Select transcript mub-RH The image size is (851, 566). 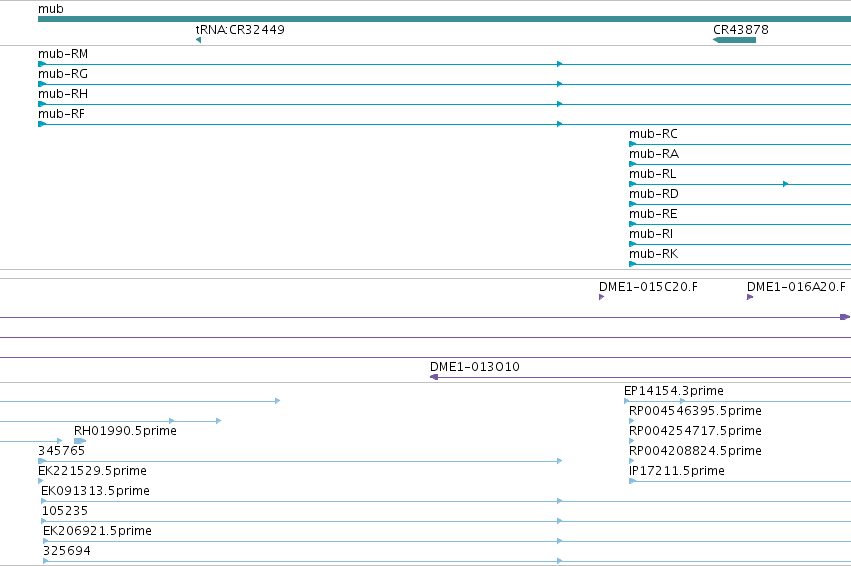pos(63,94)
